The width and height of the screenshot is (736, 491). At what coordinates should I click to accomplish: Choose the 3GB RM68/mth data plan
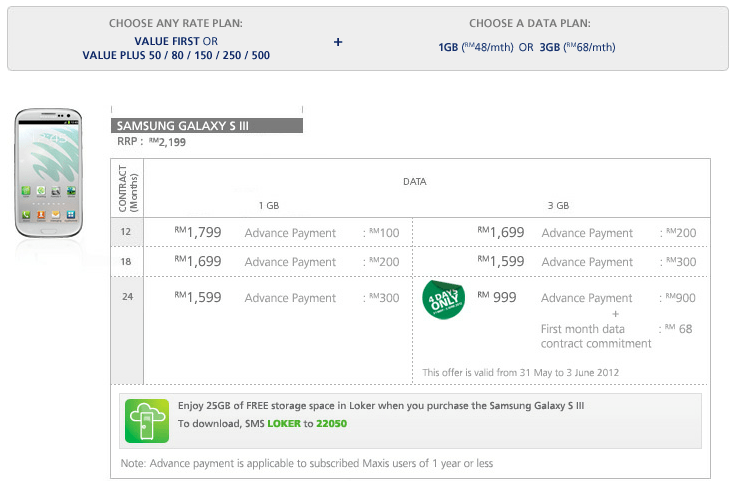click(577, 47)
